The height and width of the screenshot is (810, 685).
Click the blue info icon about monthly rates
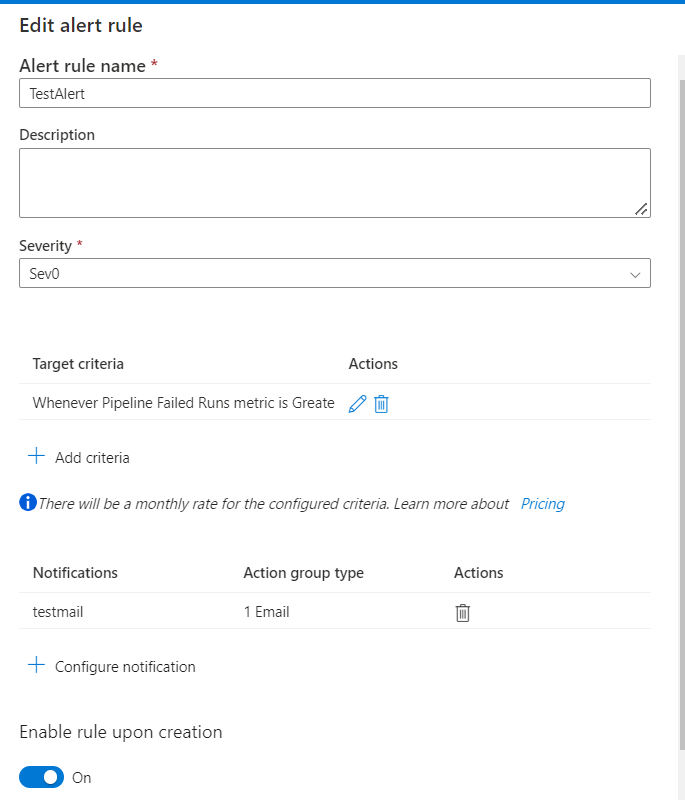tap(28, 503)
